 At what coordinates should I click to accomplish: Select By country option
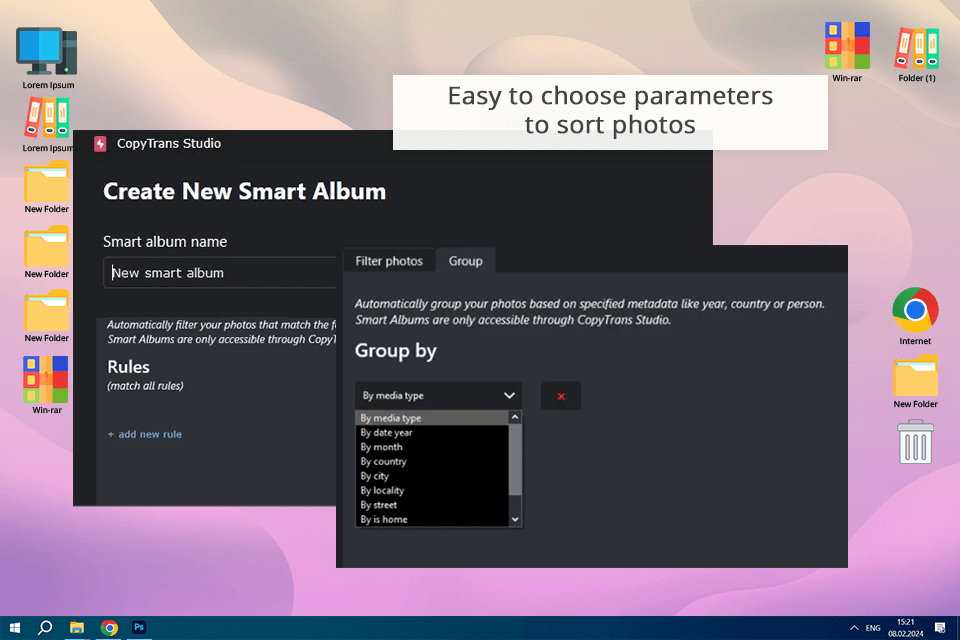[x=432, y=462]
